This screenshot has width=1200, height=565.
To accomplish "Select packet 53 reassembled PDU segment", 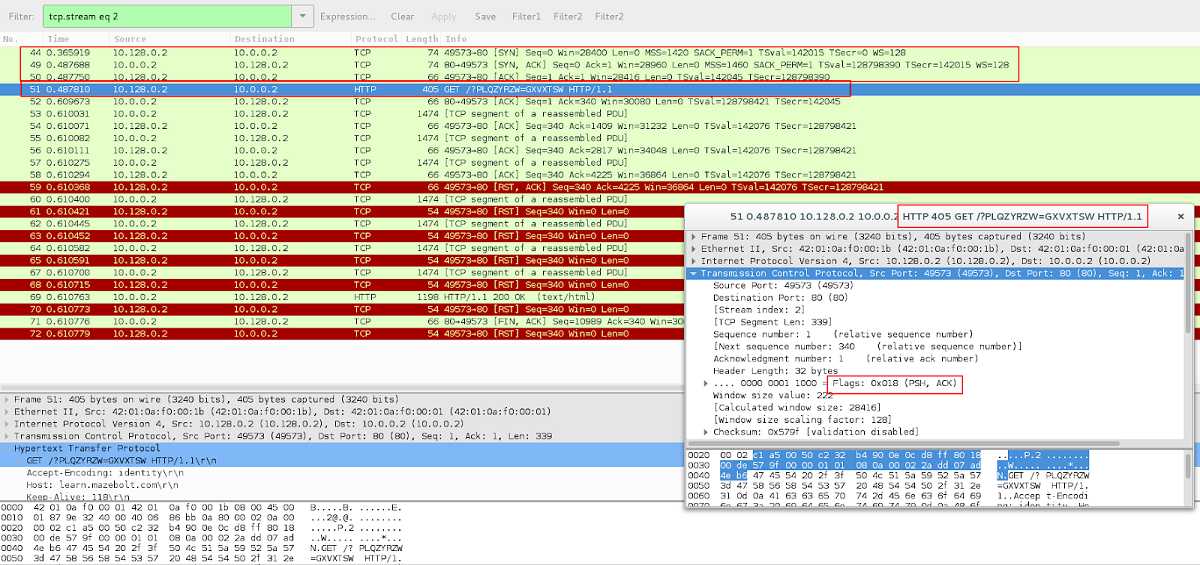I will click(x=600, y=114).
